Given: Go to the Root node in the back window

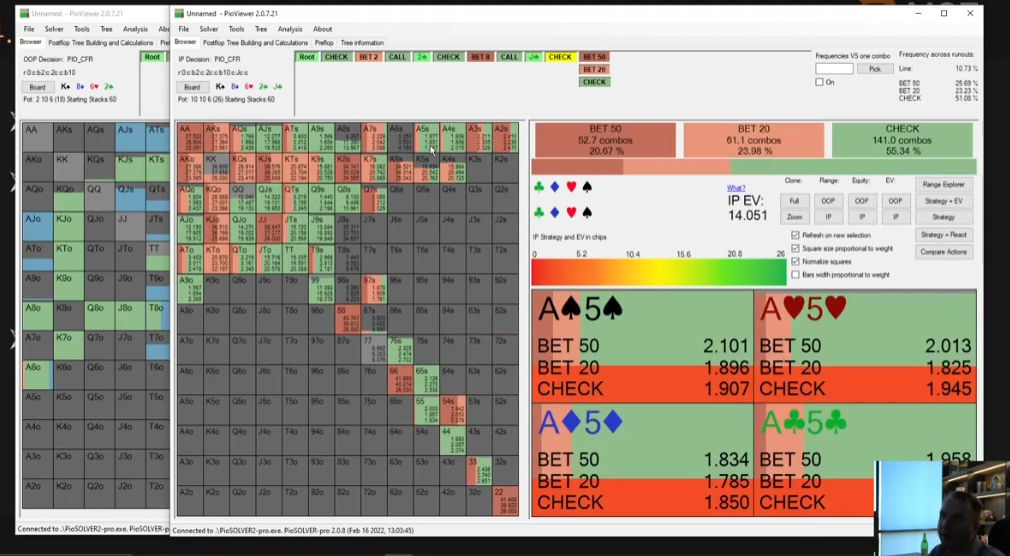Looking at the screenshot, I should (x=152, y=57).
